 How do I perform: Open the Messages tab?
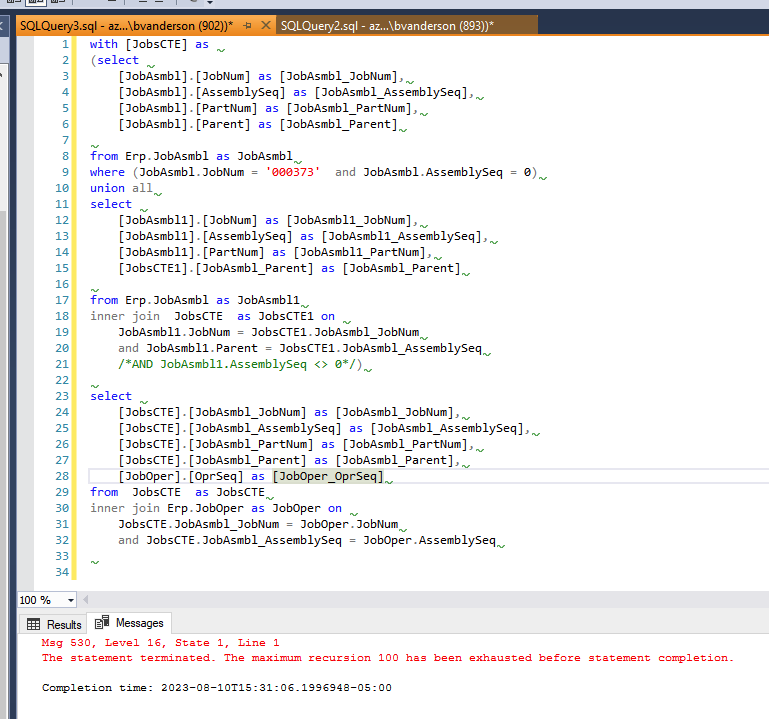click(x=129, y=623)
